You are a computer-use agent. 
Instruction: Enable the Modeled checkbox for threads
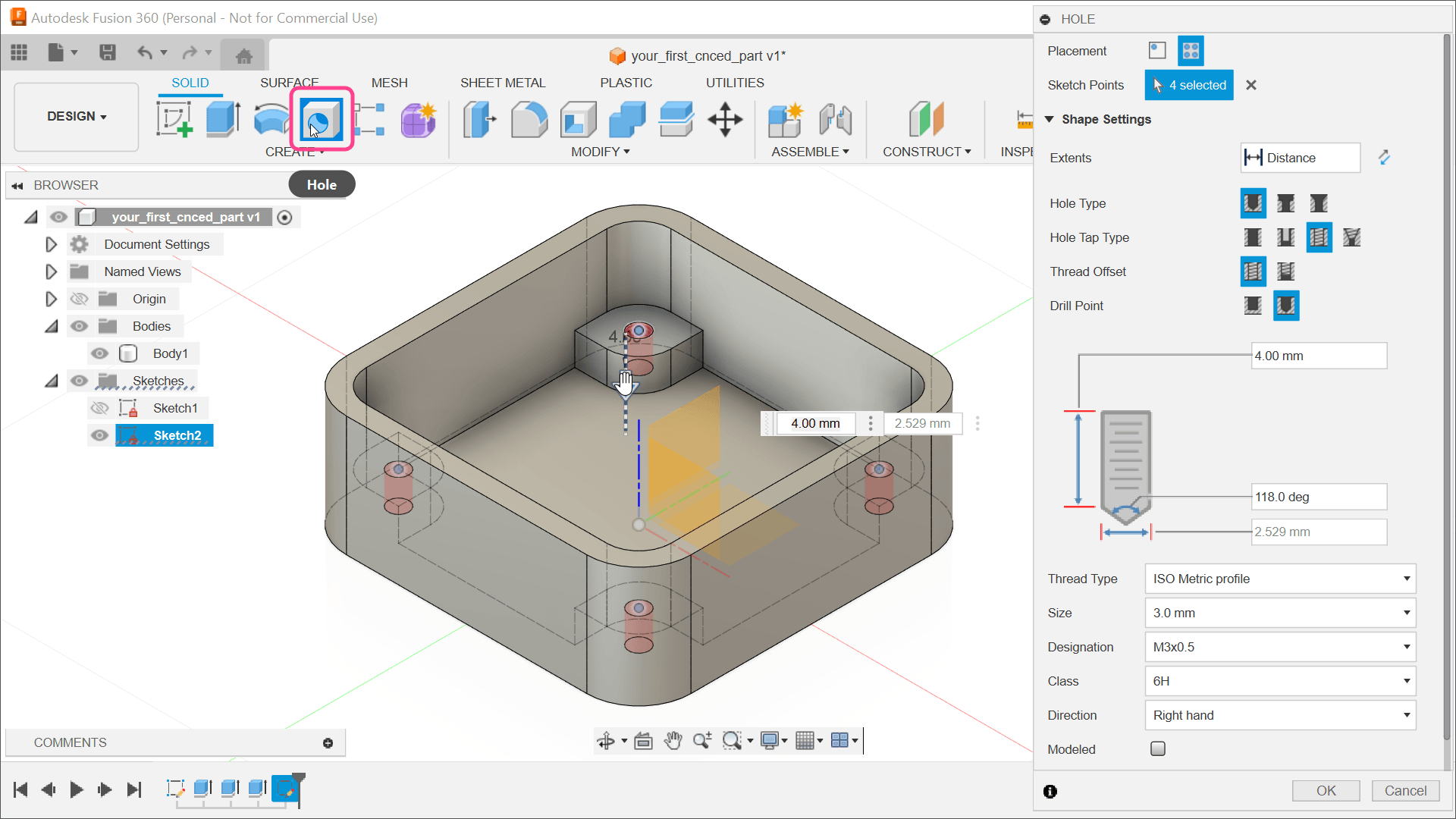pyautogui.click(x=1157, y=748)
